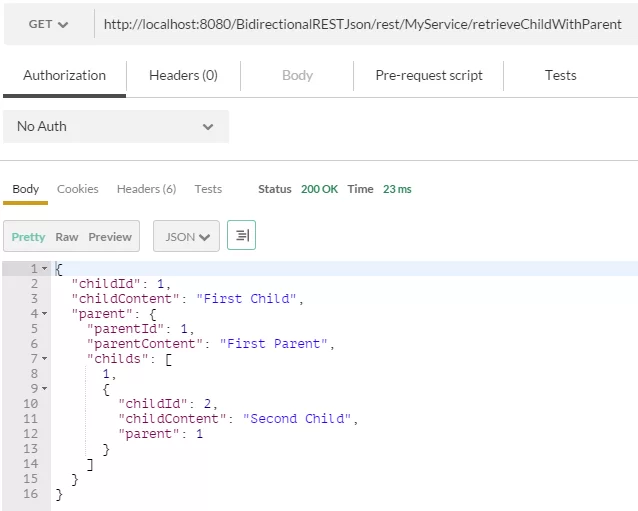Click the "parentContent" key on line 6

coord(144,344)
